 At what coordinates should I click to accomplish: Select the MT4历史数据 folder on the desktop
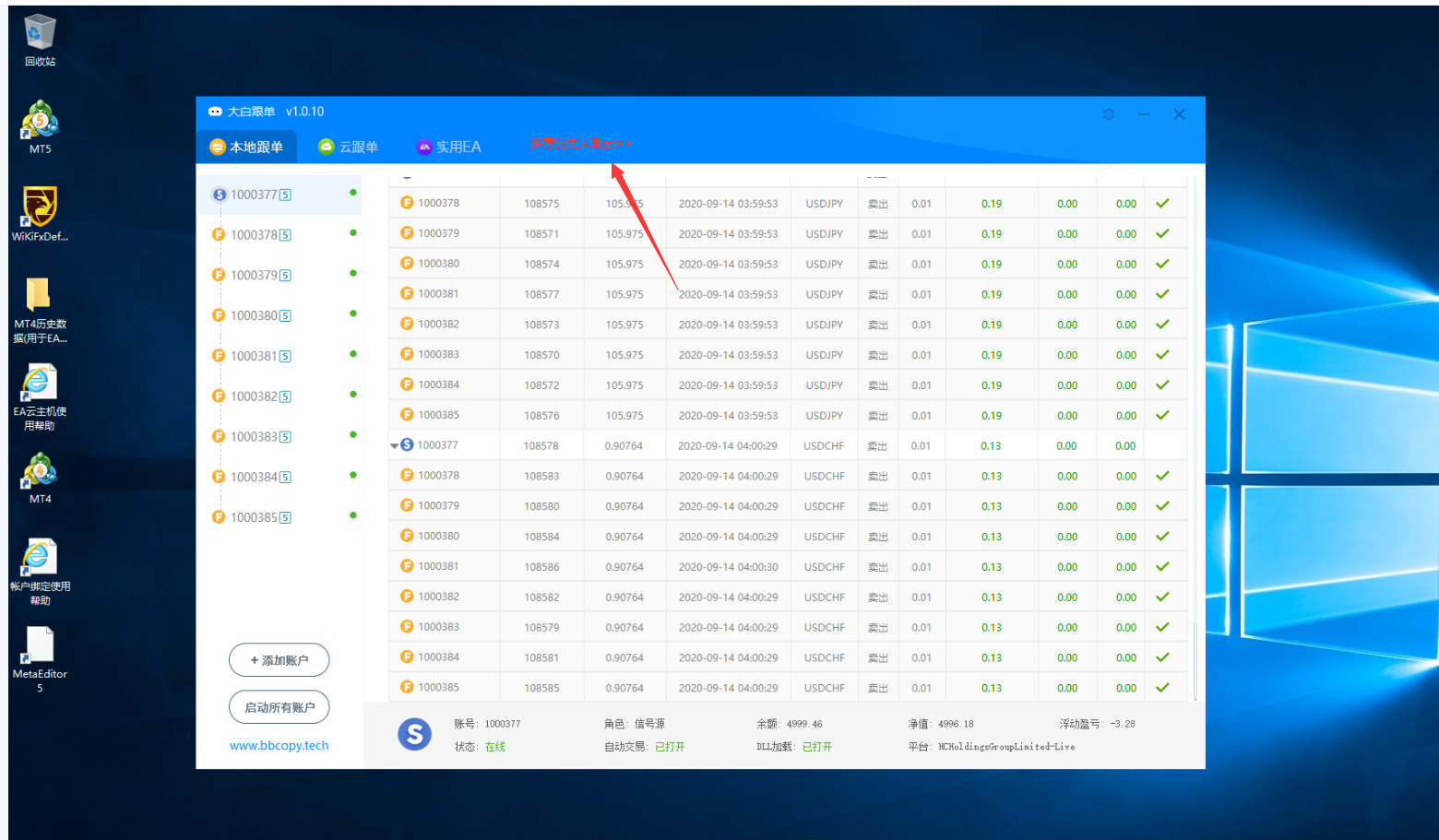pos(40,310)
